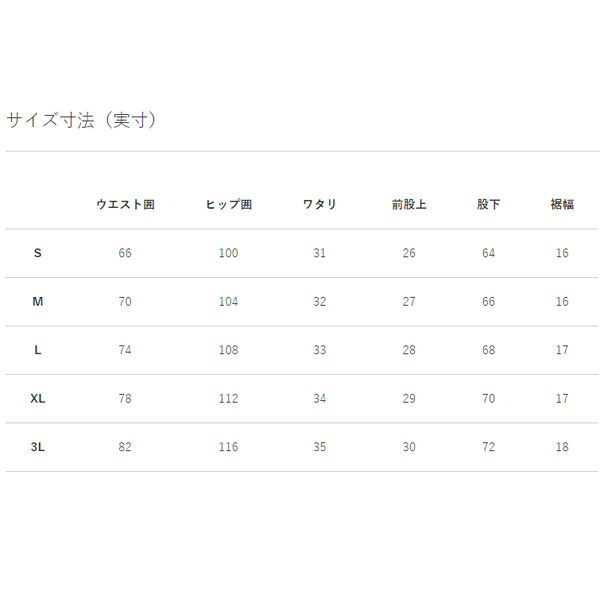Select the S size row label
The width and height of the screenshot is (600, 600).
[38, 254]
